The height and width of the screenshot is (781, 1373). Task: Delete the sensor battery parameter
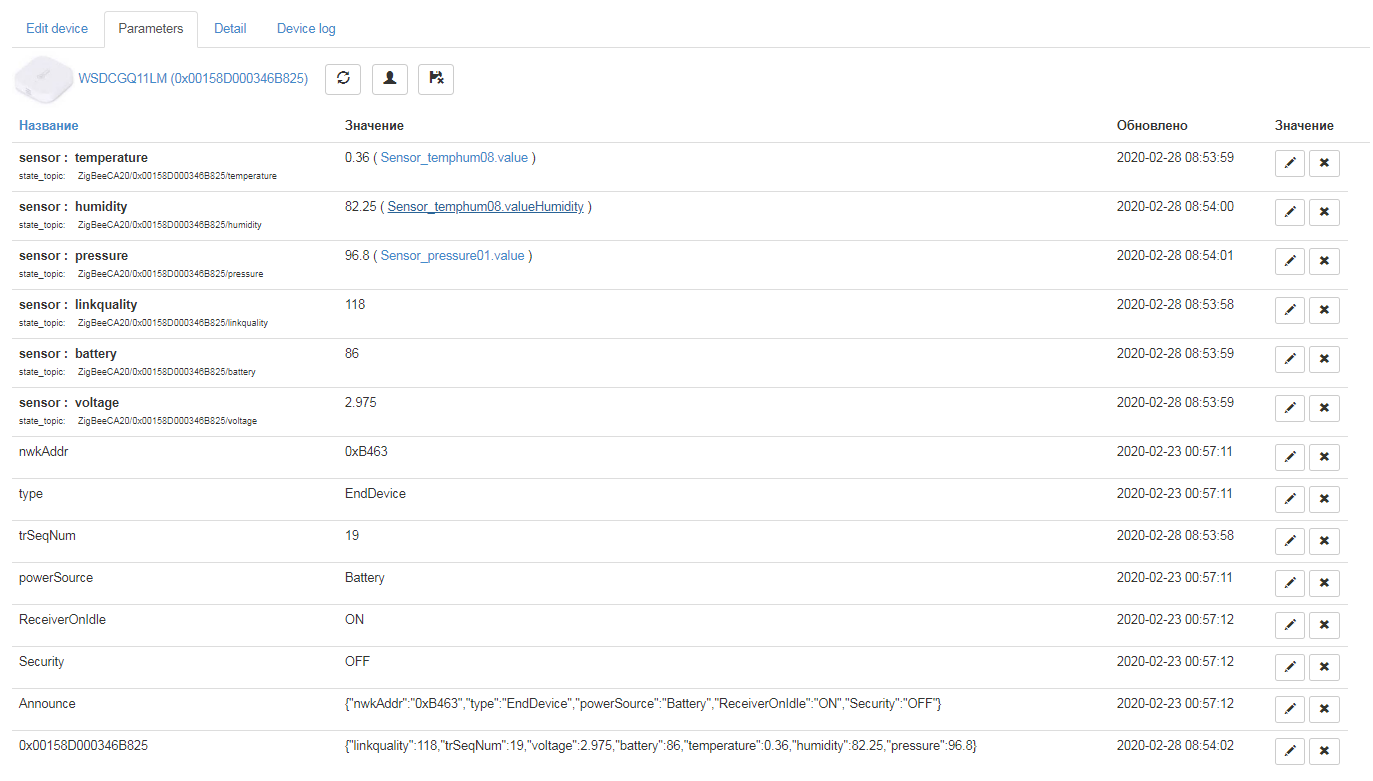pyautogui.click(x=1324, y=359)
